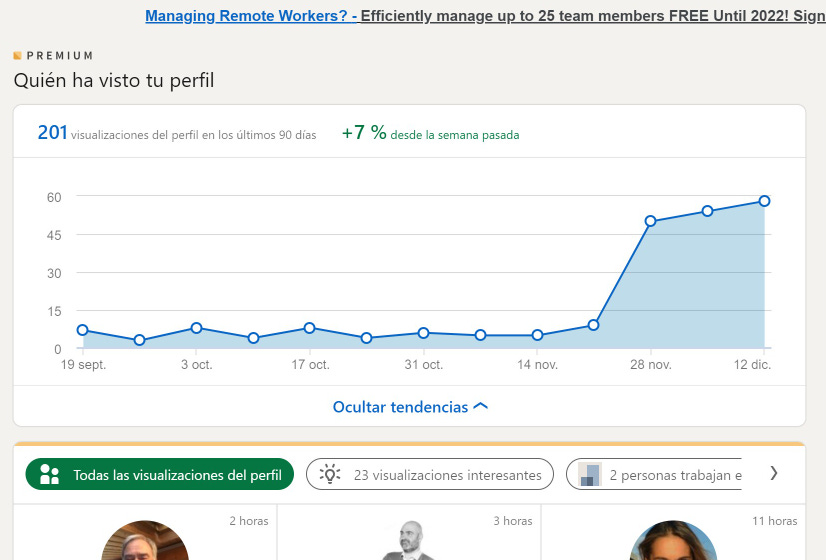The image size is (826, 560).
Task: Click the Efficiently manage team members ad text
Action: tap(593, 16)
